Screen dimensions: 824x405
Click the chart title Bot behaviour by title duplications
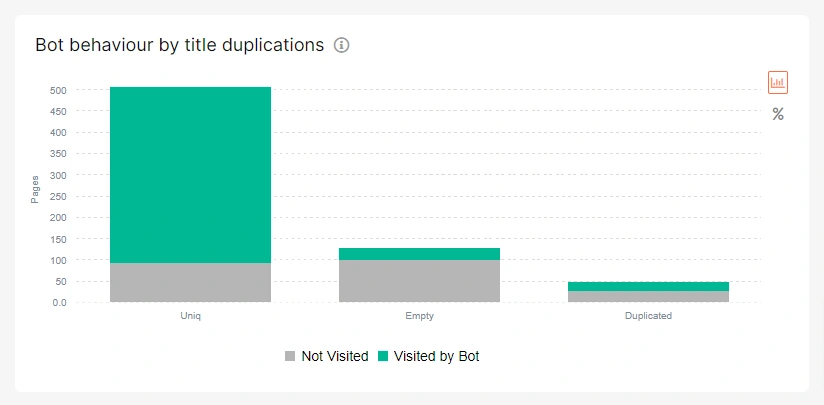[179, 45]
